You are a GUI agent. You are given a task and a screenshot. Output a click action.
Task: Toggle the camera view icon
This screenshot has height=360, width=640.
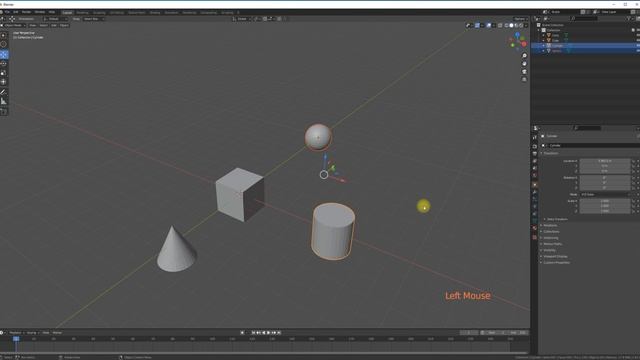click(x=524, y=71)
